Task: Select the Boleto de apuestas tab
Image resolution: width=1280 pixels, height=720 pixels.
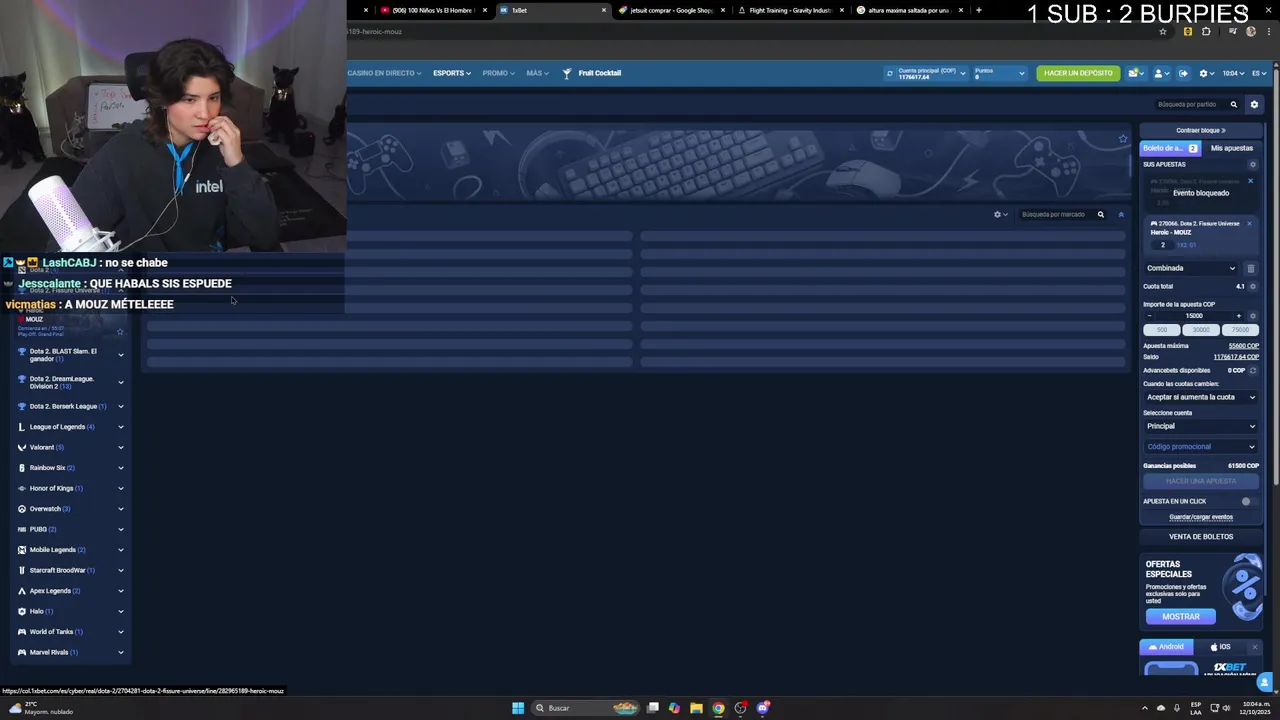Action: click(x=1171, y=148)
